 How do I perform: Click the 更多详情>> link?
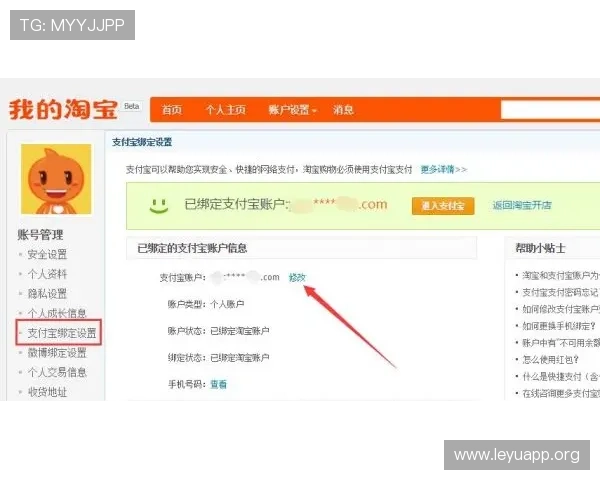(x=444, y=169)
